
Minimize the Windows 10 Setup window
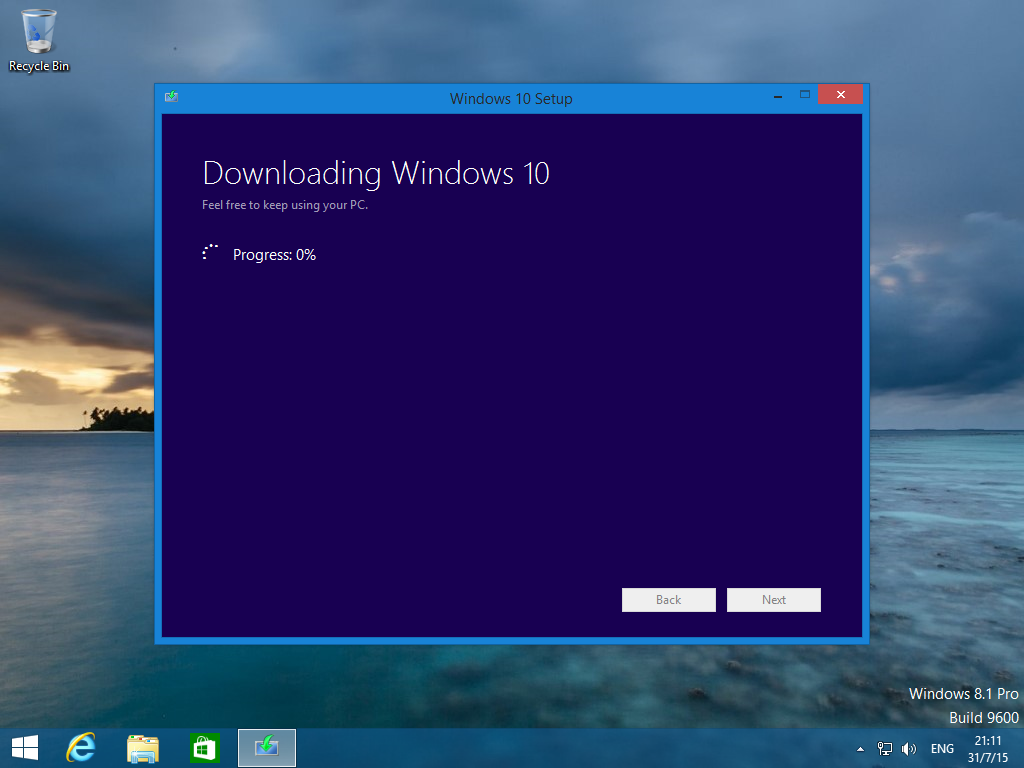778,95
